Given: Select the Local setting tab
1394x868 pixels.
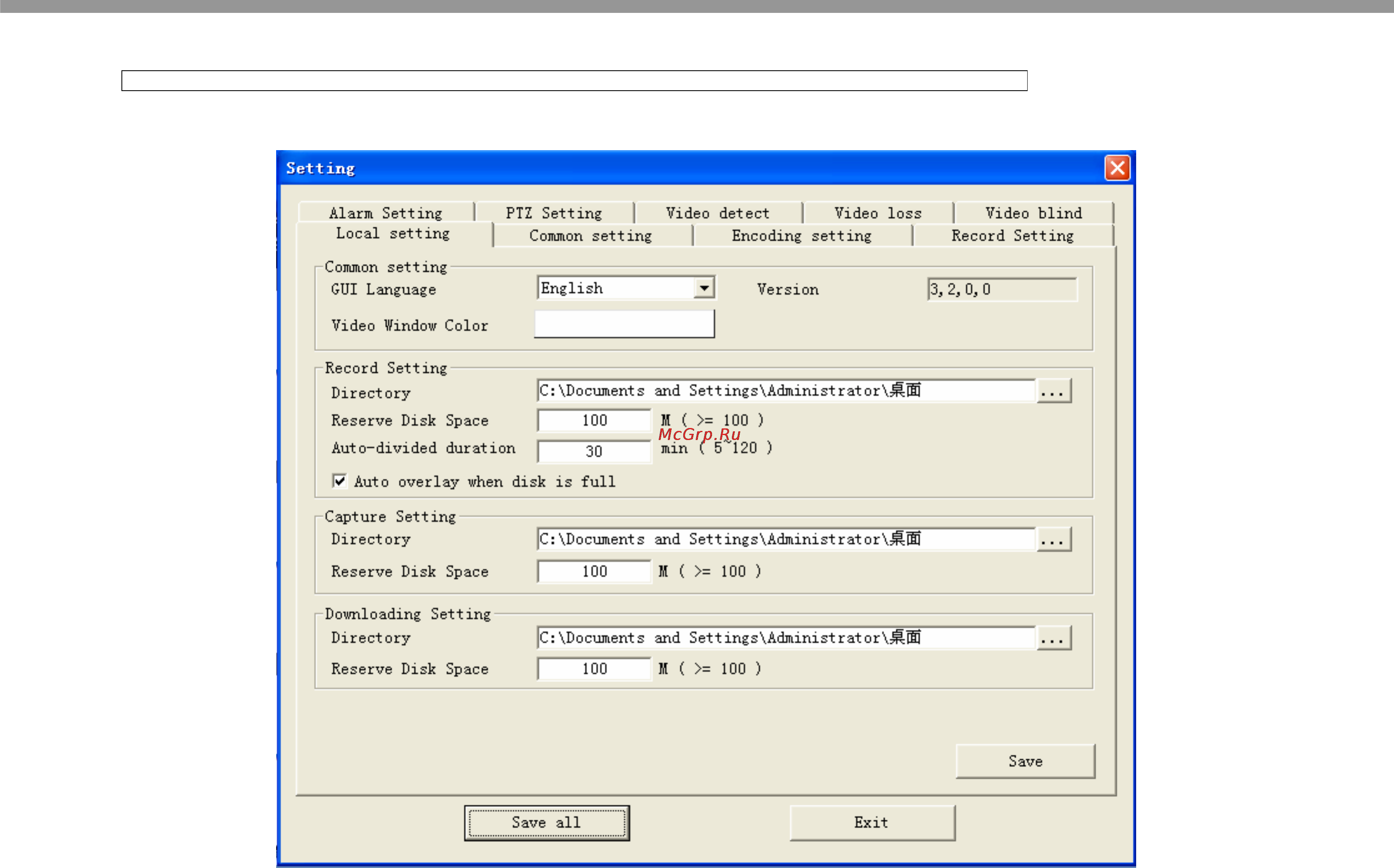Looking at the screenshot, I should (394, 234).
